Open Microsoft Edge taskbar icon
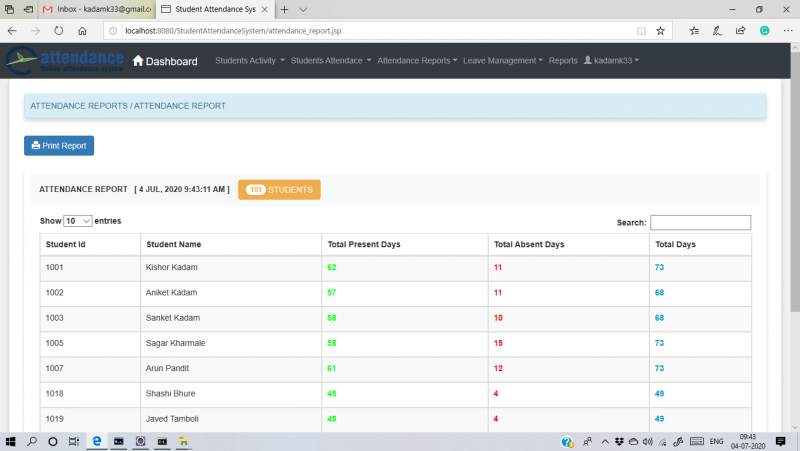This screenshot has height=451, width=800. [96, 441]
